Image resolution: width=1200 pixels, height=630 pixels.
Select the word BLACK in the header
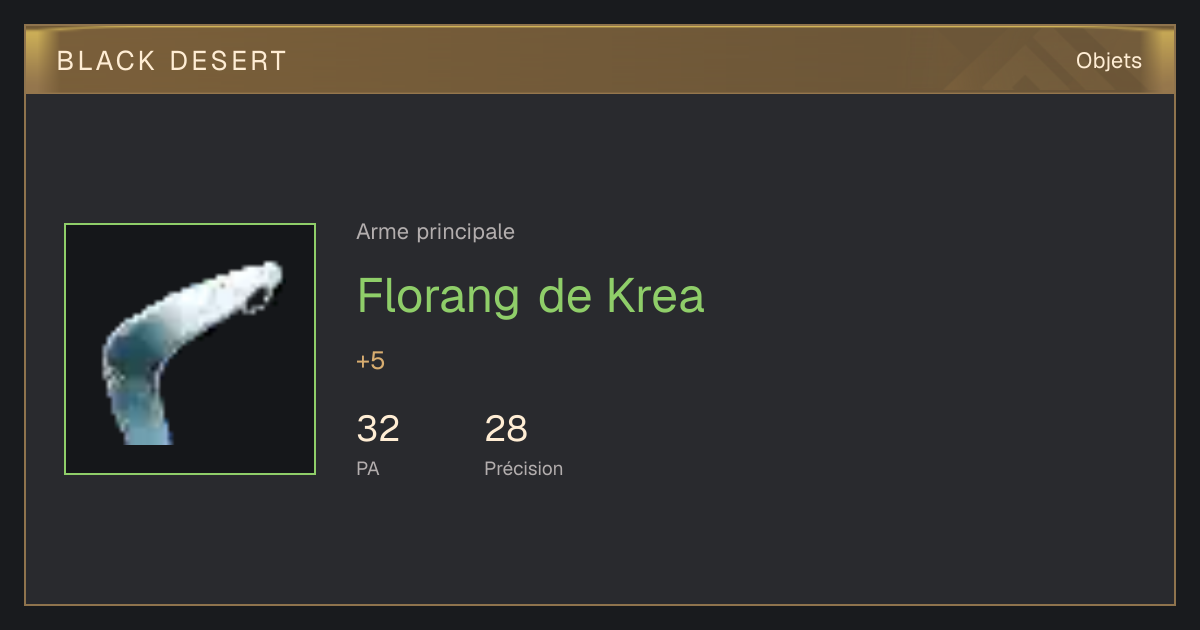(106, 61)
